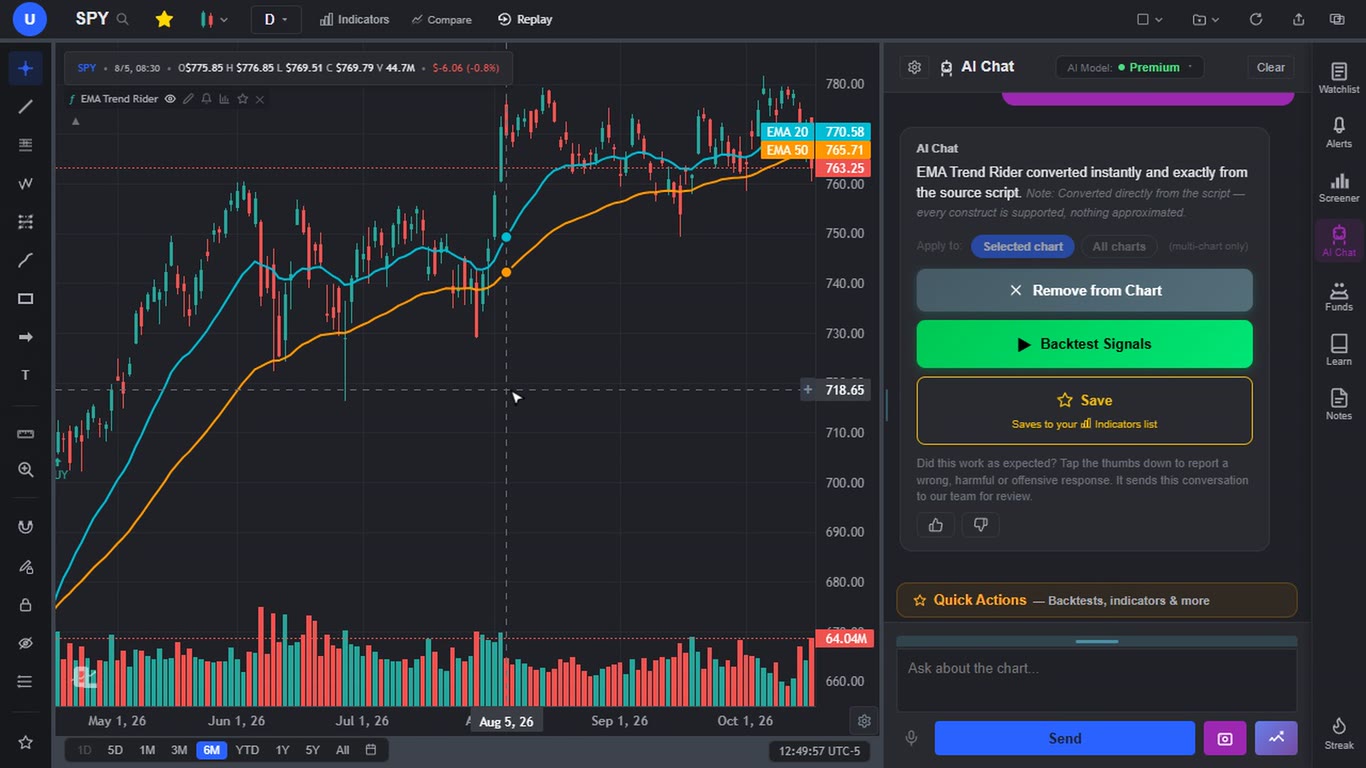Open AI Chat settings gear

914,67
